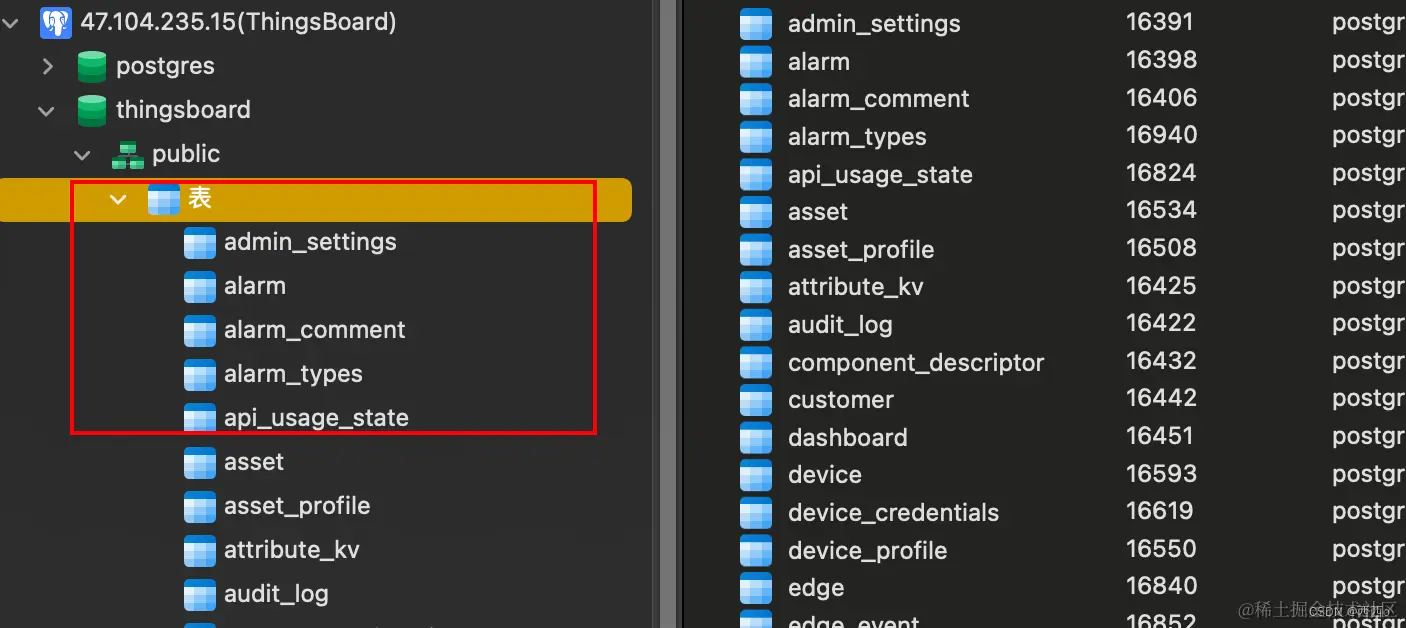1406x628 pixels.
Task: Click asset table icon in tree
Action: [200, 462]
